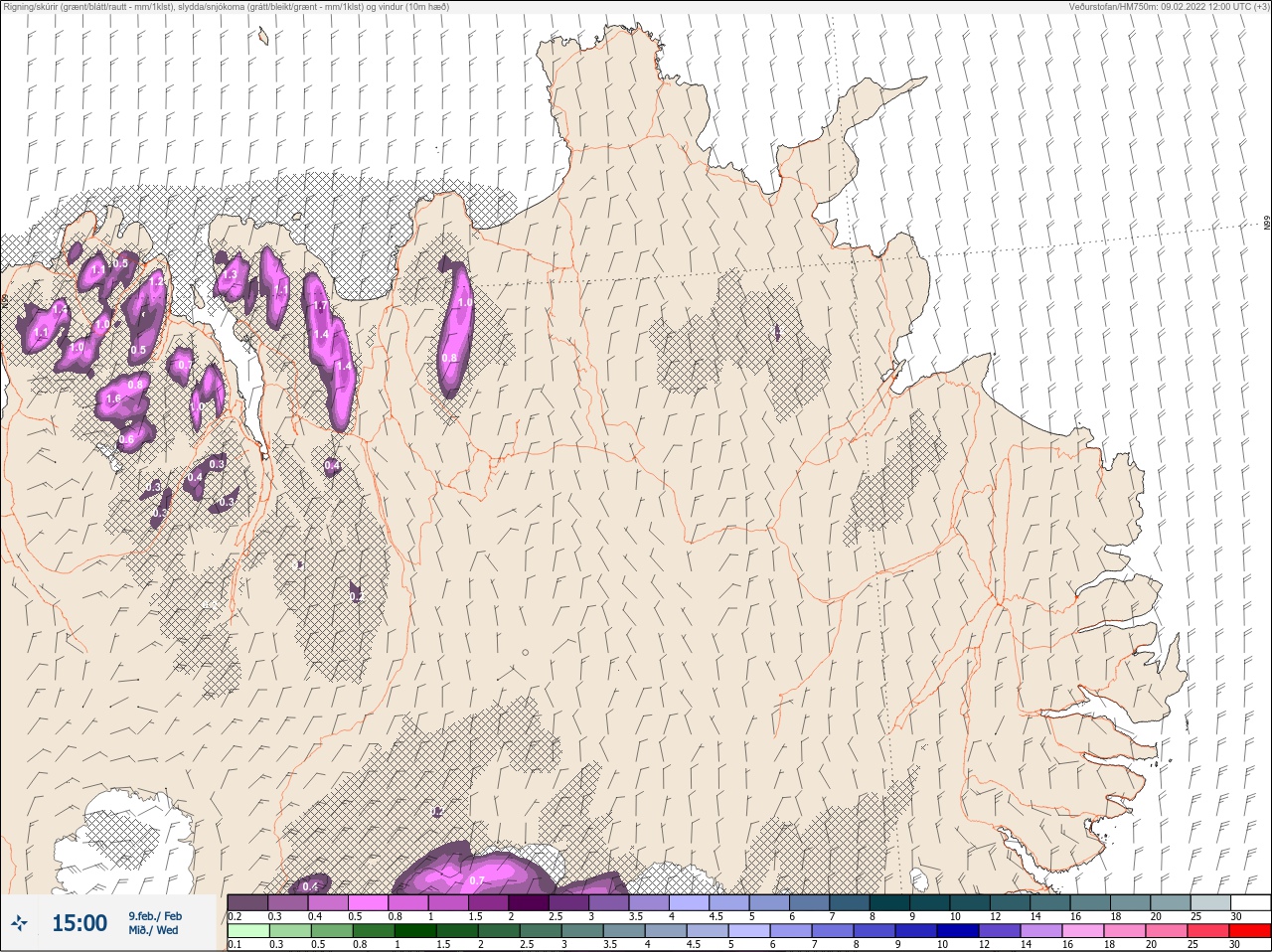
Task: Click the 1.3 precipitation value on the map
Action: coord(232,274)
